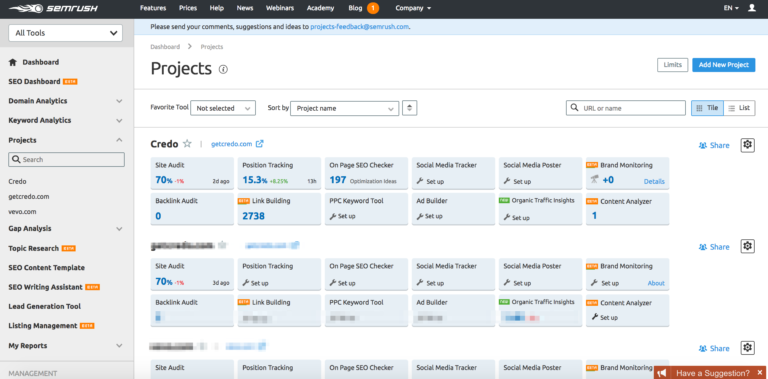
Task: Open Lead Generation Tool in sidebar
Action: (x=45, y=307)
